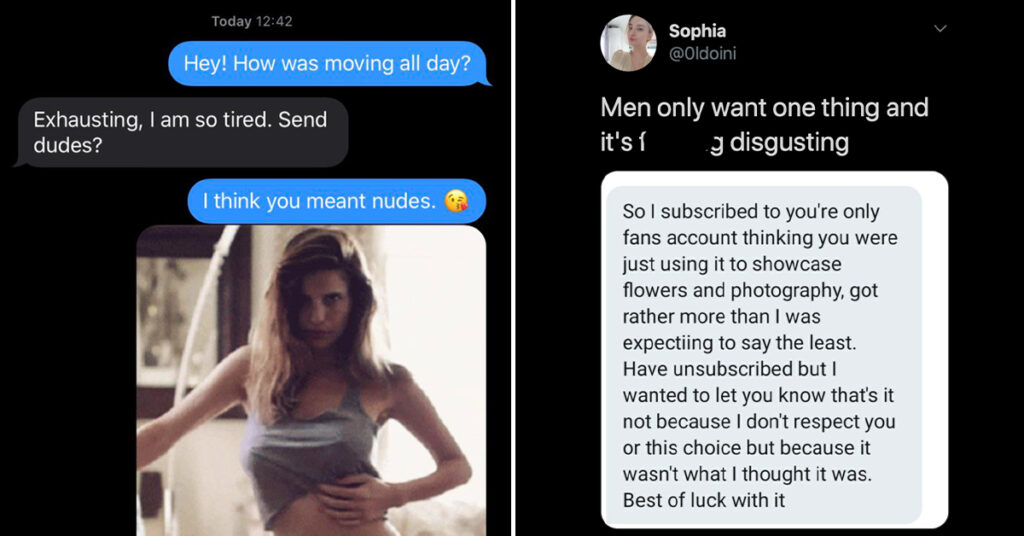Click the "Best of luck with it" line
The height and width of the screenshot is (536, 1024).
(703, 500)
